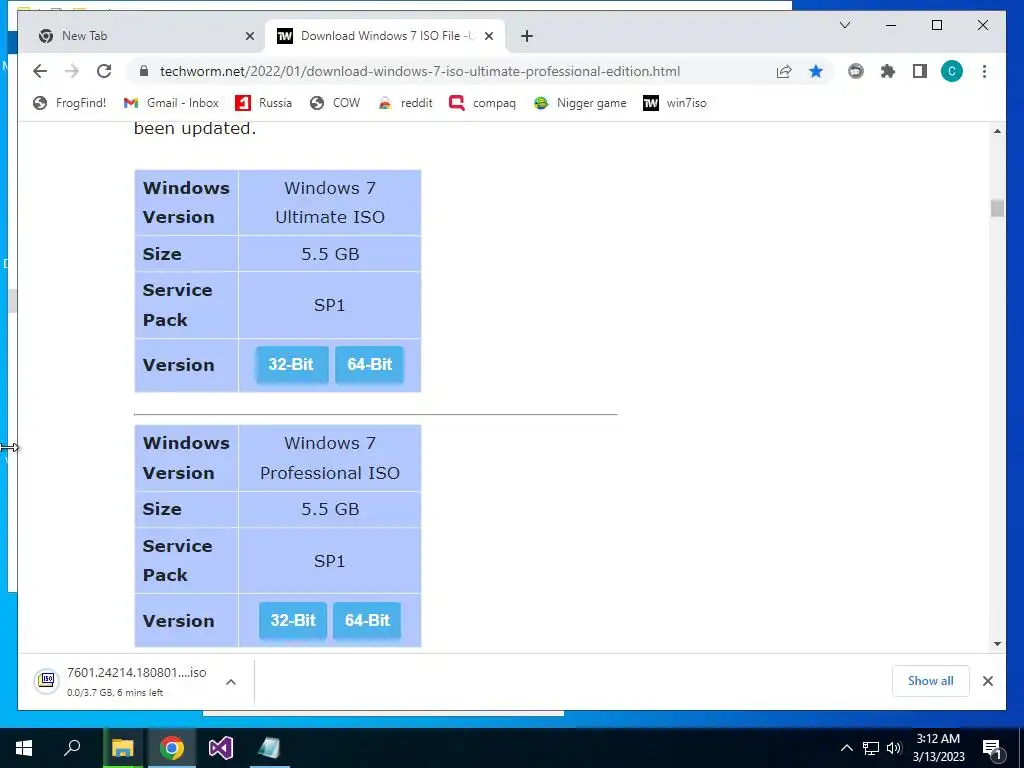Image resolution: width=1024 pixels, height=768 pixels.
Task: Click the Windows 7 Professional ISO cell
Action: [x=330, y=458]
